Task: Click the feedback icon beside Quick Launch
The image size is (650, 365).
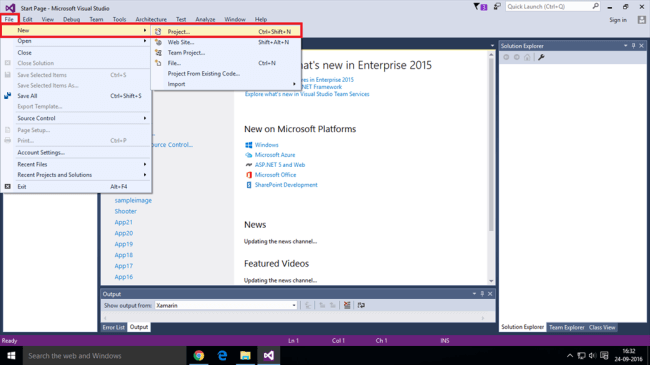Action: pos(497,7)
